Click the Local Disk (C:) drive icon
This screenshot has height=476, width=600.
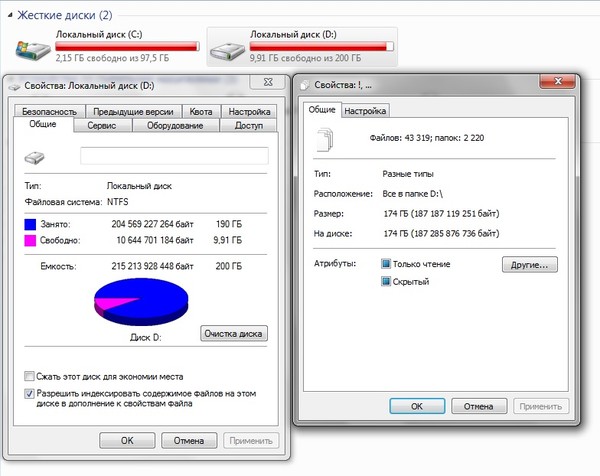(x=33, y=48)
